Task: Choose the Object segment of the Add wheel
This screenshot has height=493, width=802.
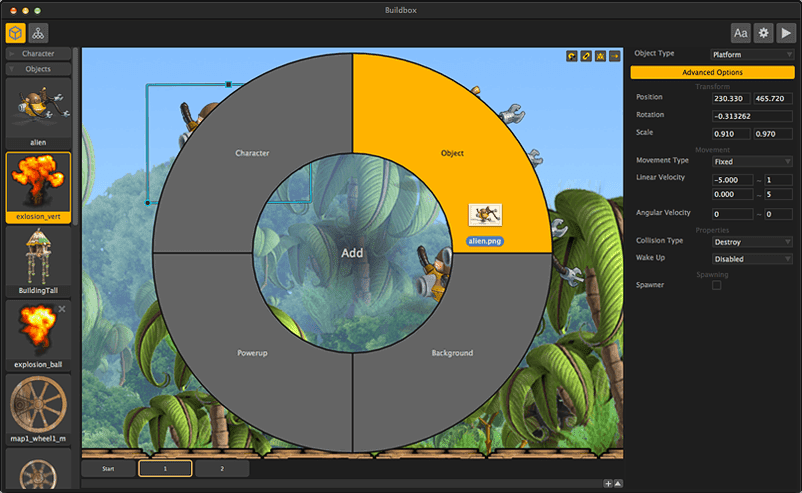Action: coord(452,153)
